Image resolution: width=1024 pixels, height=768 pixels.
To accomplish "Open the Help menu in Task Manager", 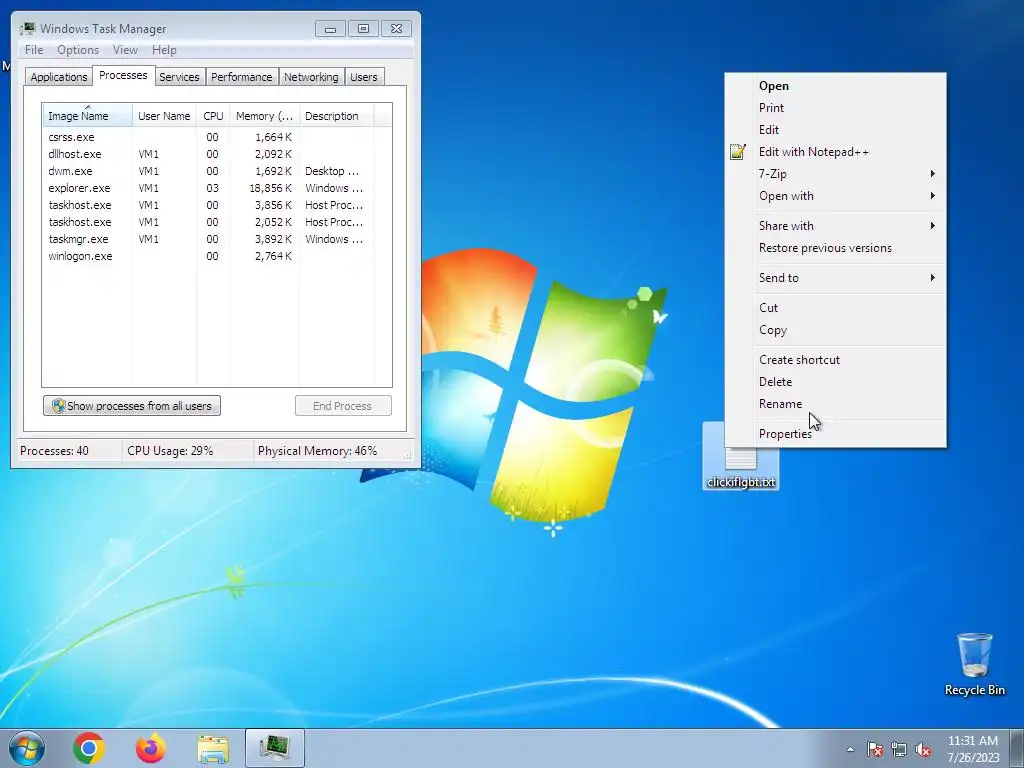I will pyautogui.click(x=164, y=50).
